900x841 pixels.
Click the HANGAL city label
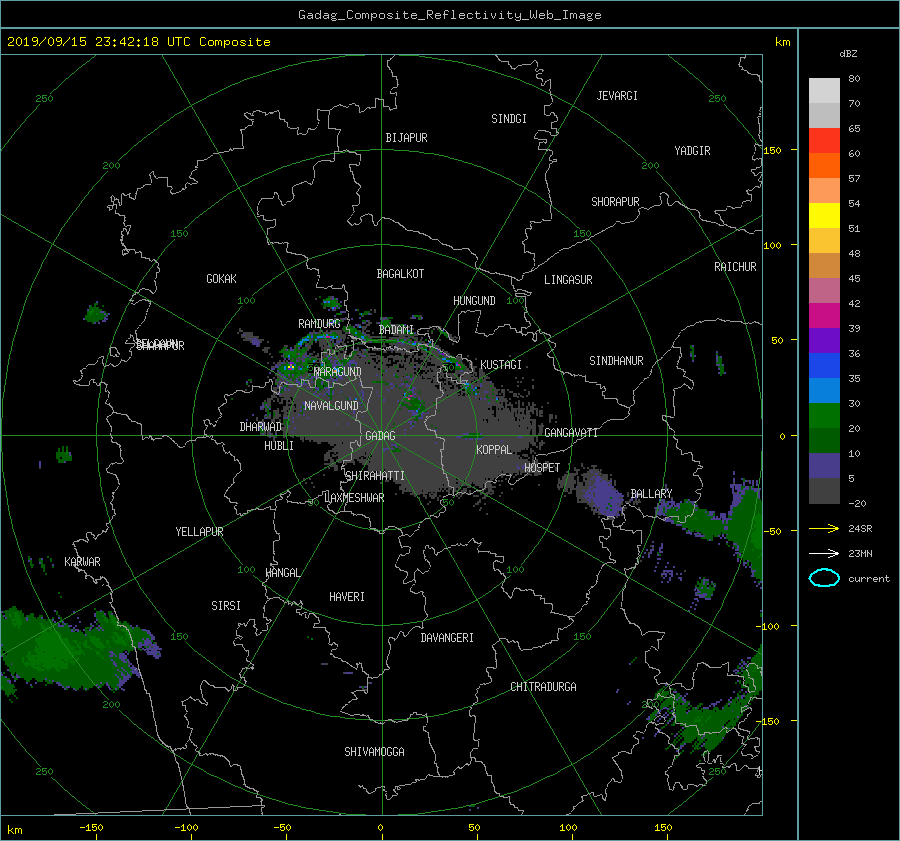point(282,573)
